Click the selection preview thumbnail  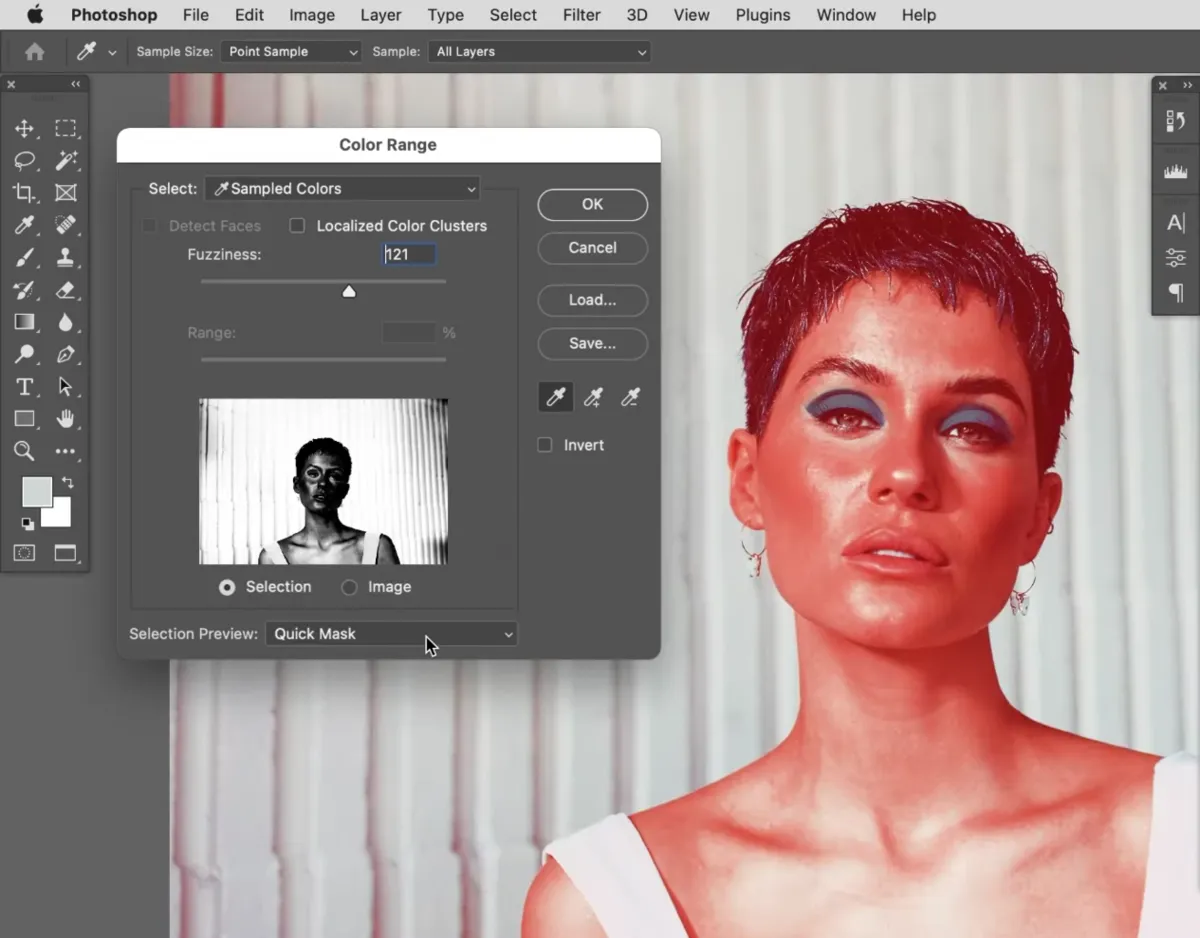(x=323, y=483)
